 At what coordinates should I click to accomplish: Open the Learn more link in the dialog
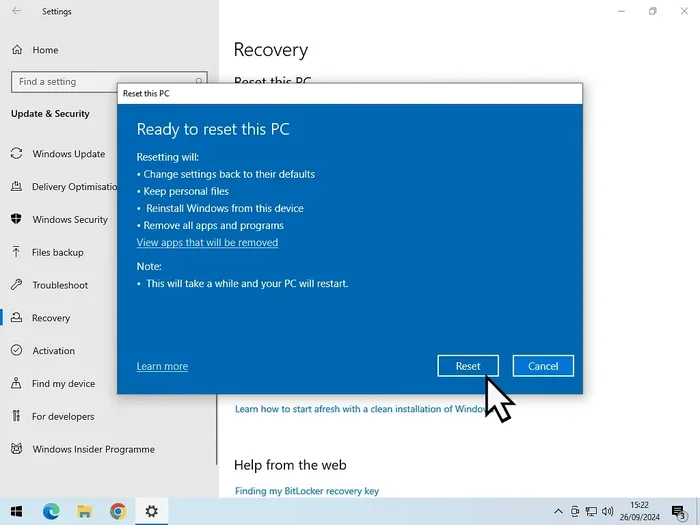[x=162, y=366]
